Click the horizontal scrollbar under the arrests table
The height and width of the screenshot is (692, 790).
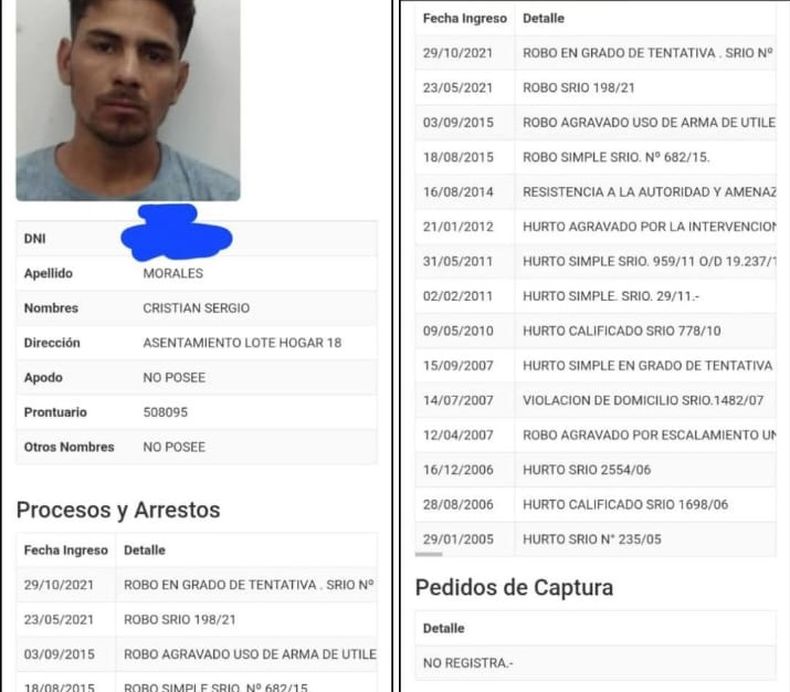(x=429, y=554)
